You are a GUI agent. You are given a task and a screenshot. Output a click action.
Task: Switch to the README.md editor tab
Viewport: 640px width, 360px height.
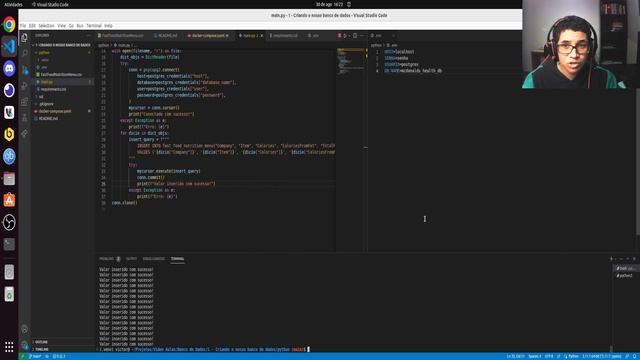pos(166,36)
